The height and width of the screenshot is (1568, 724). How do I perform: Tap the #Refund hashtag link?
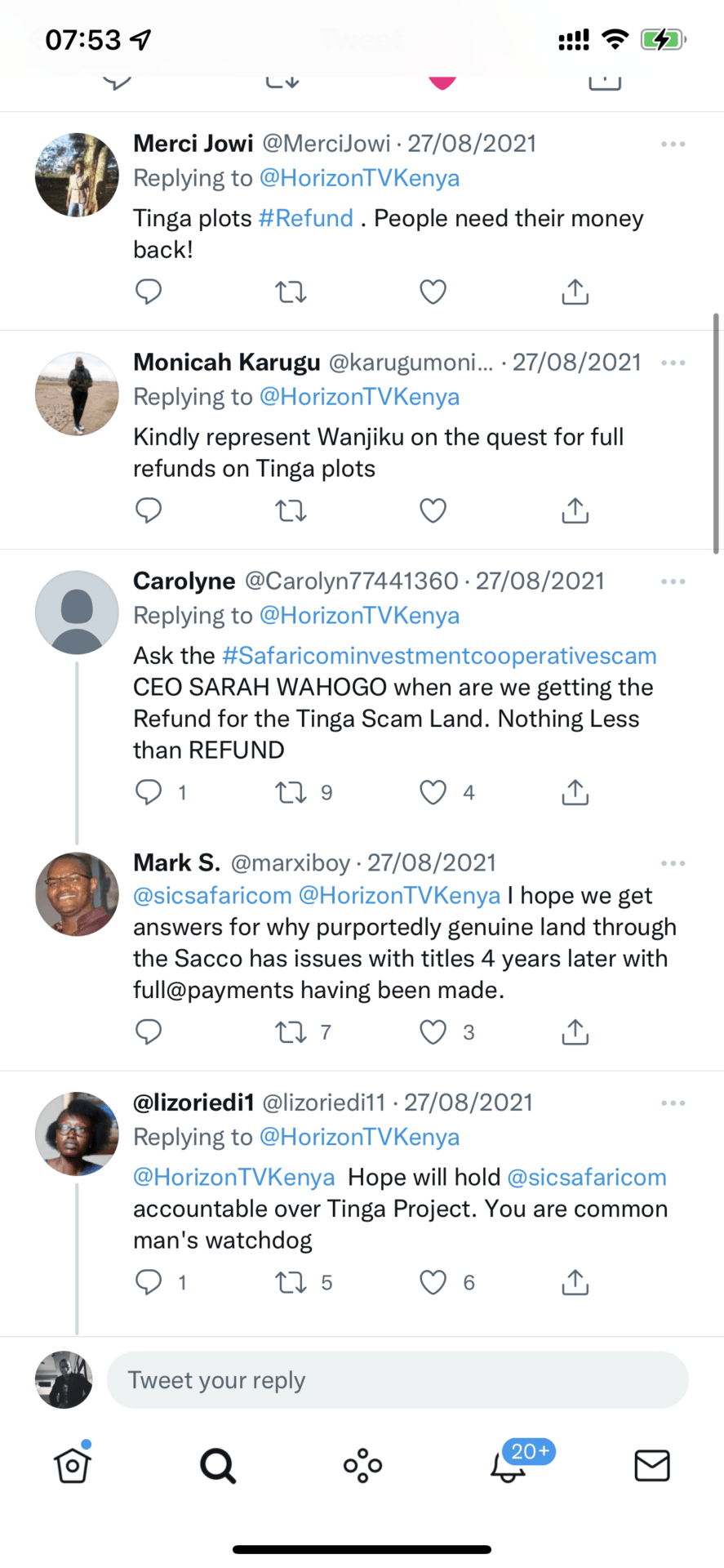(x=306, y=218)
